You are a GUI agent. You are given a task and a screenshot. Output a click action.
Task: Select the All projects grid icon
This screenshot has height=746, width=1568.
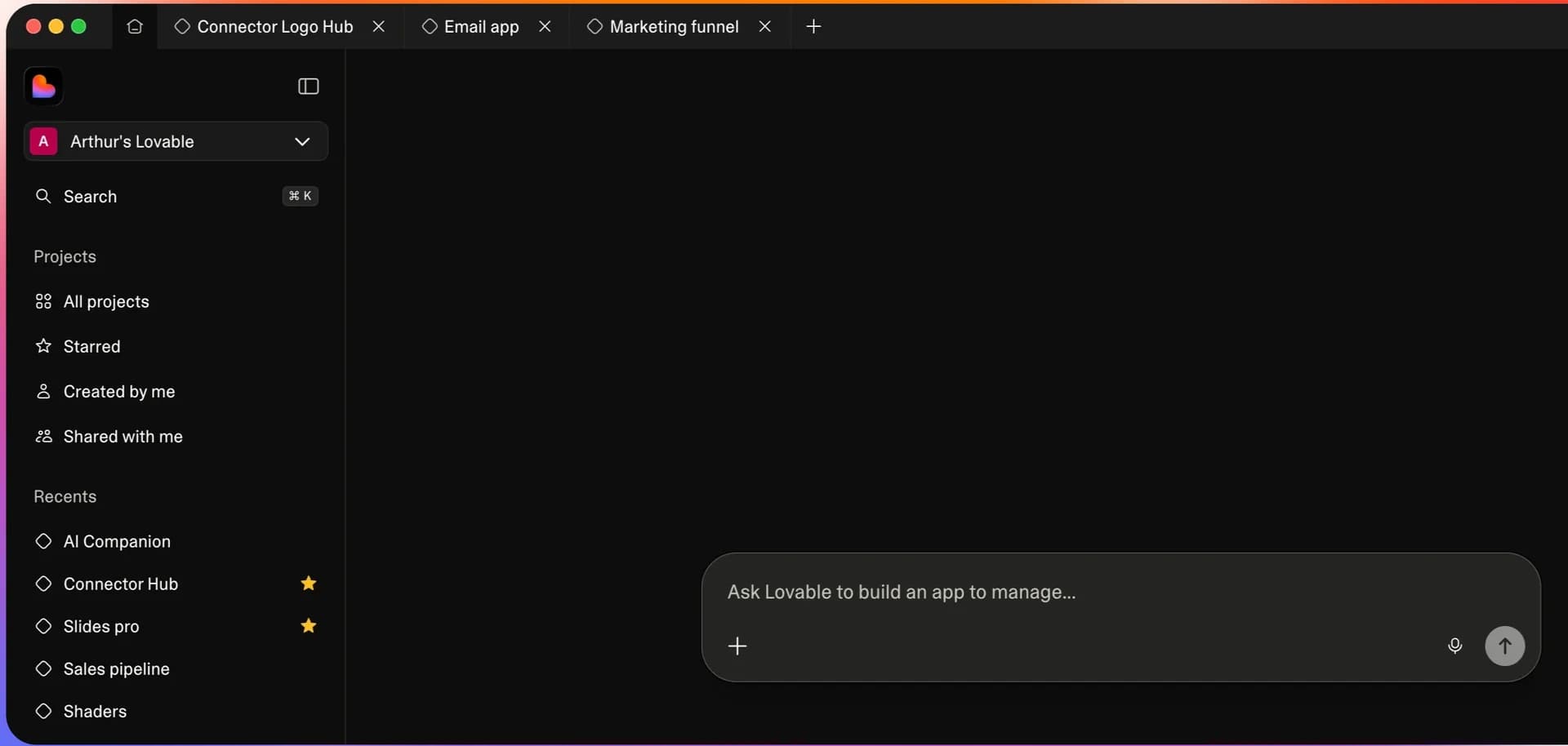click(43, 301)
